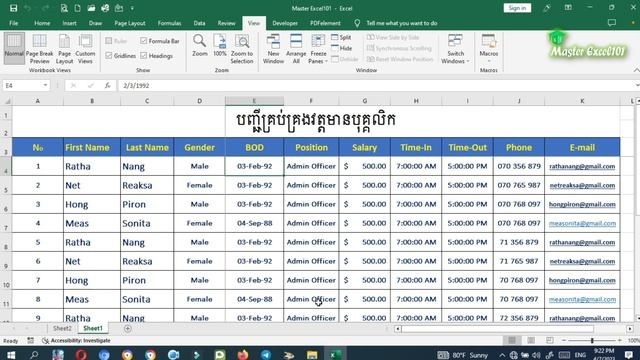
Task: Toggle the Formula Bar checkbox
Action: click(x=144, y=41)
